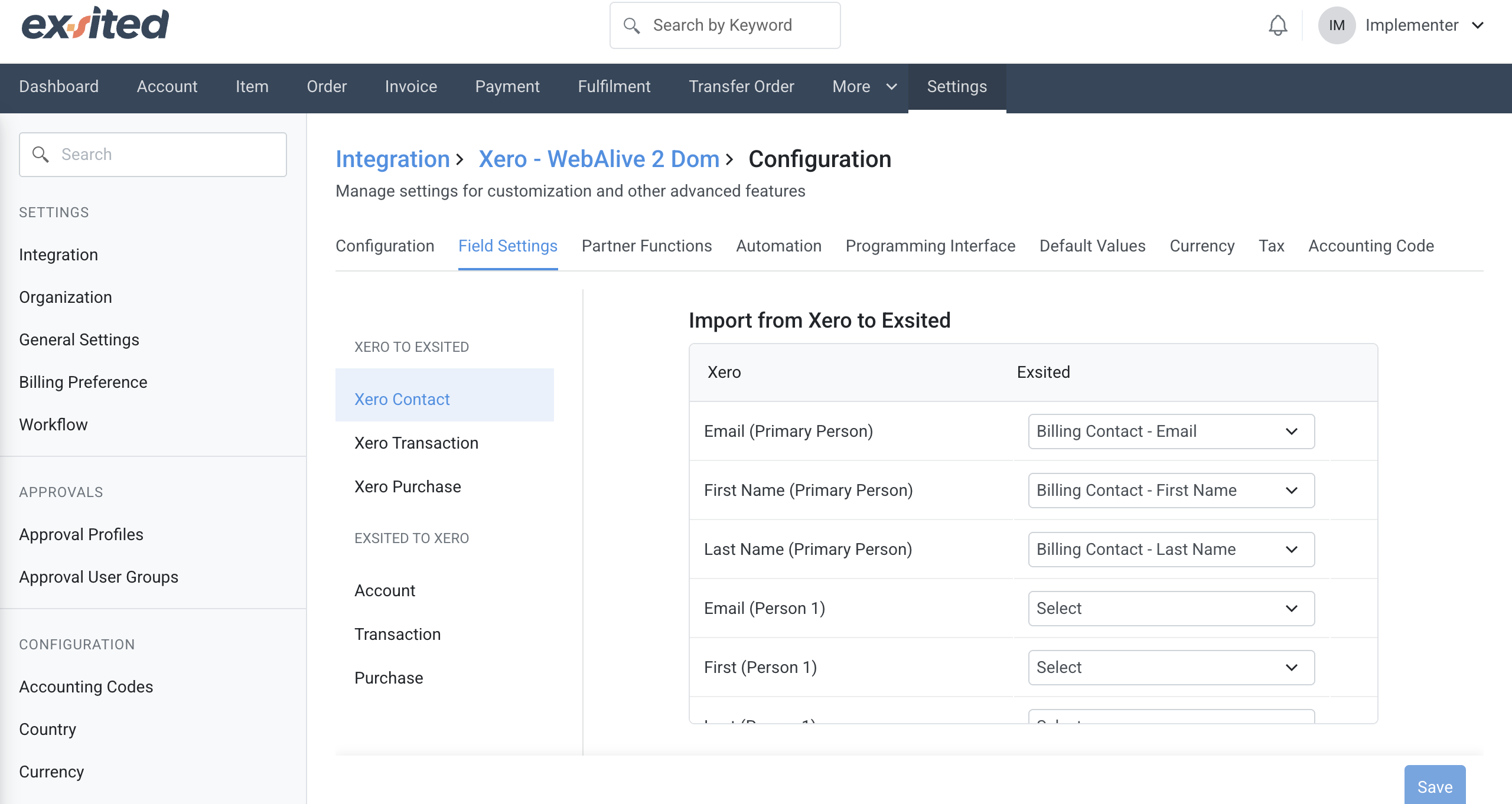Switch to the Currency tab

1202,246
